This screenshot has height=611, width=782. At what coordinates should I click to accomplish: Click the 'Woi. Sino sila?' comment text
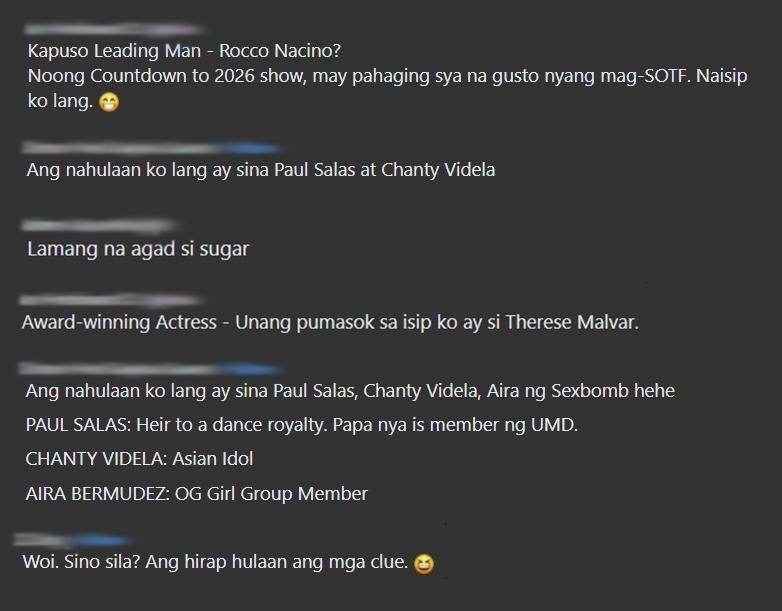[215, 562]
